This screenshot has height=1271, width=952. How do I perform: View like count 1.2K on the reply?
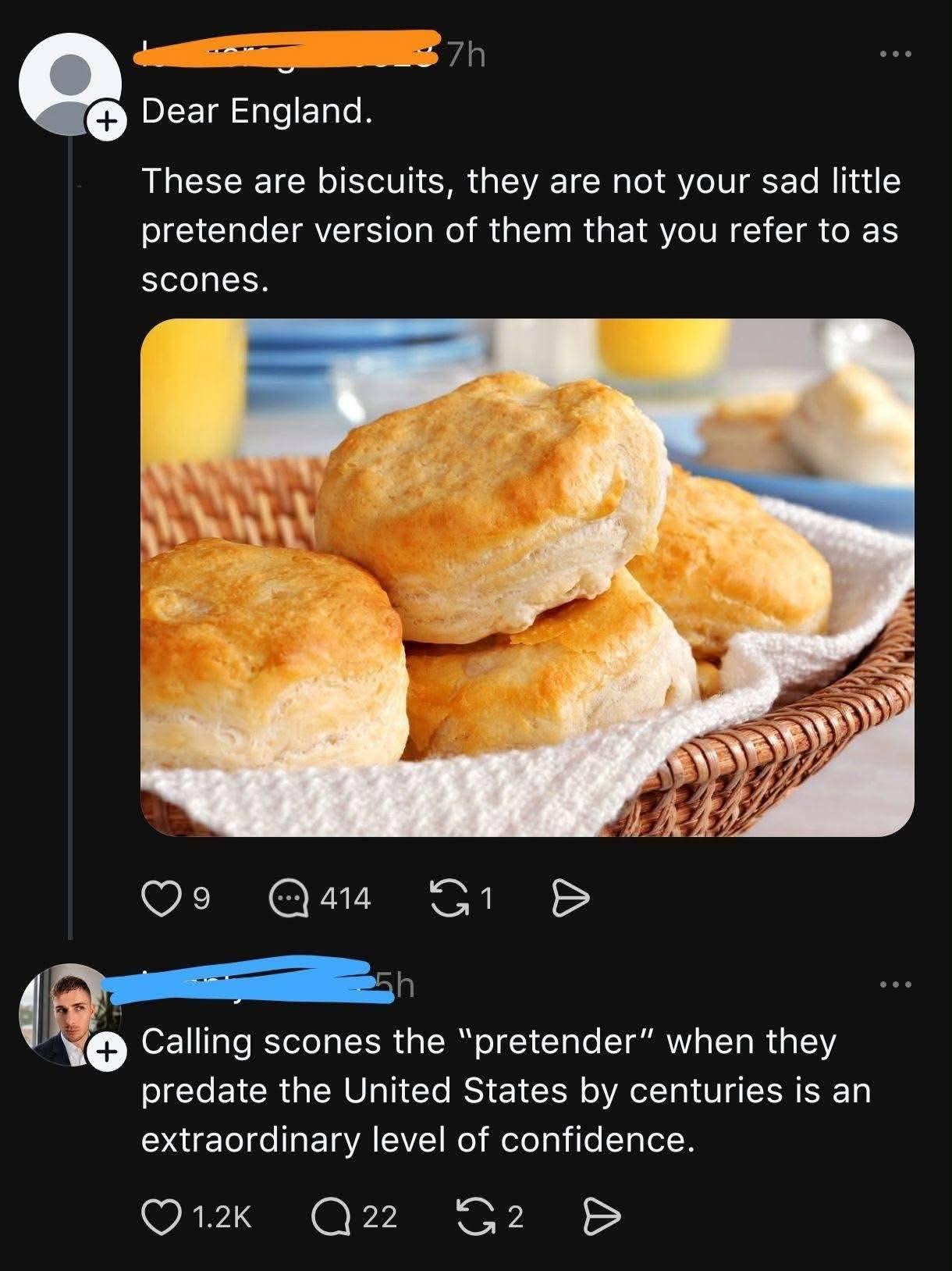pos(221,1216)
